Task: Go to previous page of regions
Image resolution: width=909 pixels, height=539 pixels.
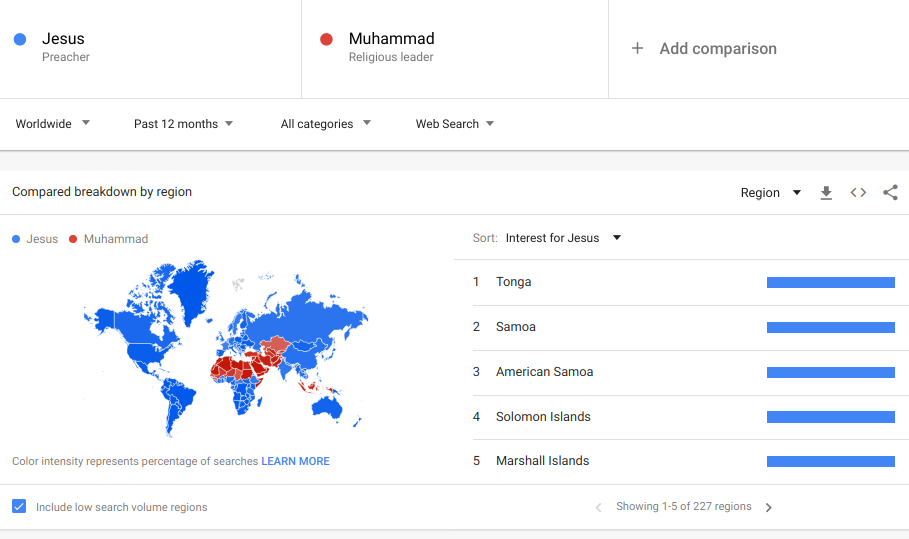Action: 598,508
